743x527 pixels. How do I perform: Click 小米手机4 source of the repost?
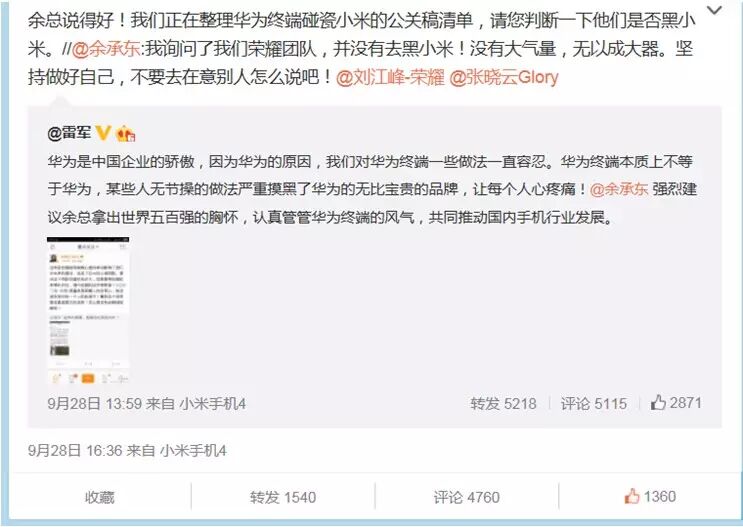(193, 450)
